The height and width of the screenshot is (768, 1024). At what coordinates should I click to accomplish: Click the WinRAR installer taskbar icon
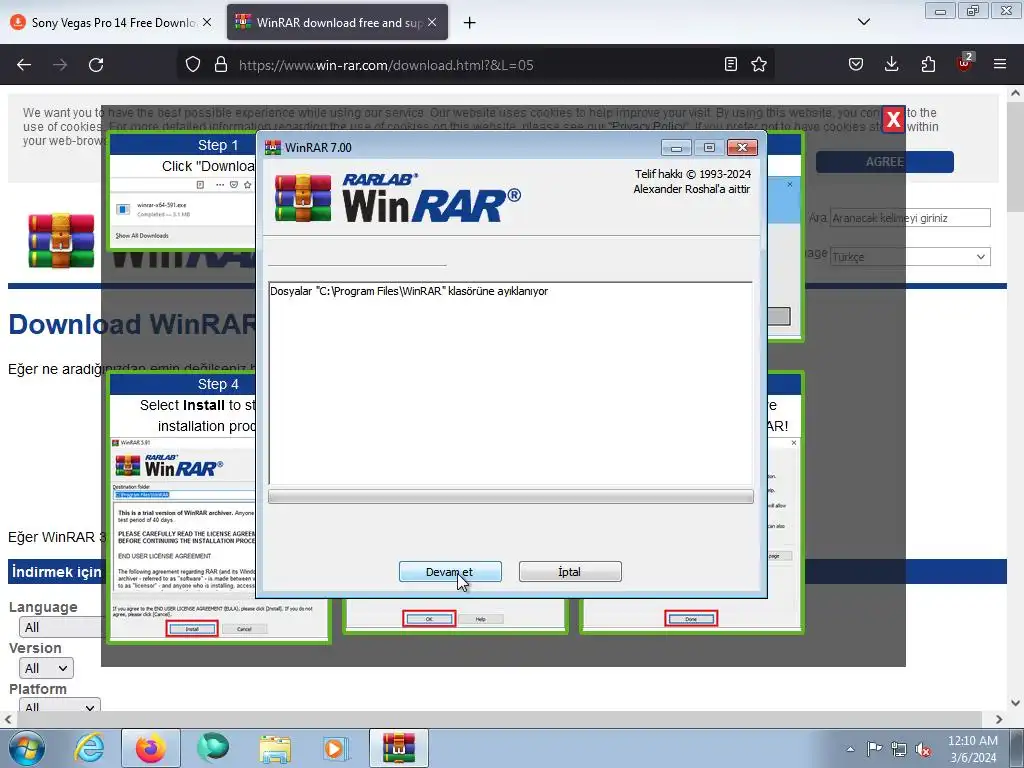399,748
